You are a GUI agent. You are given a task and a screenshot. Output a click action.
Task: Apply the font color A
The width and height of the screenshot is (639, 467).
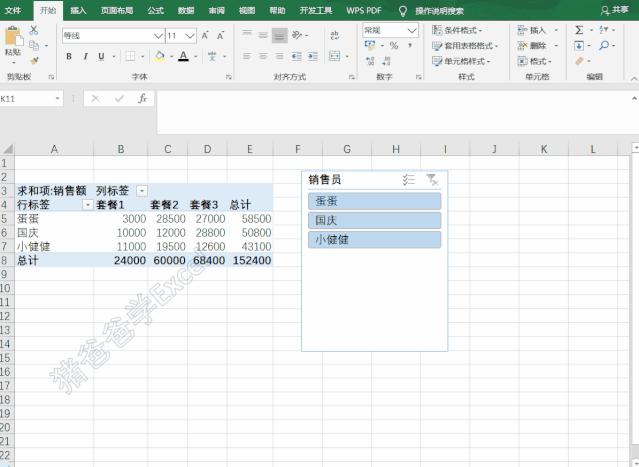point(183,56)
